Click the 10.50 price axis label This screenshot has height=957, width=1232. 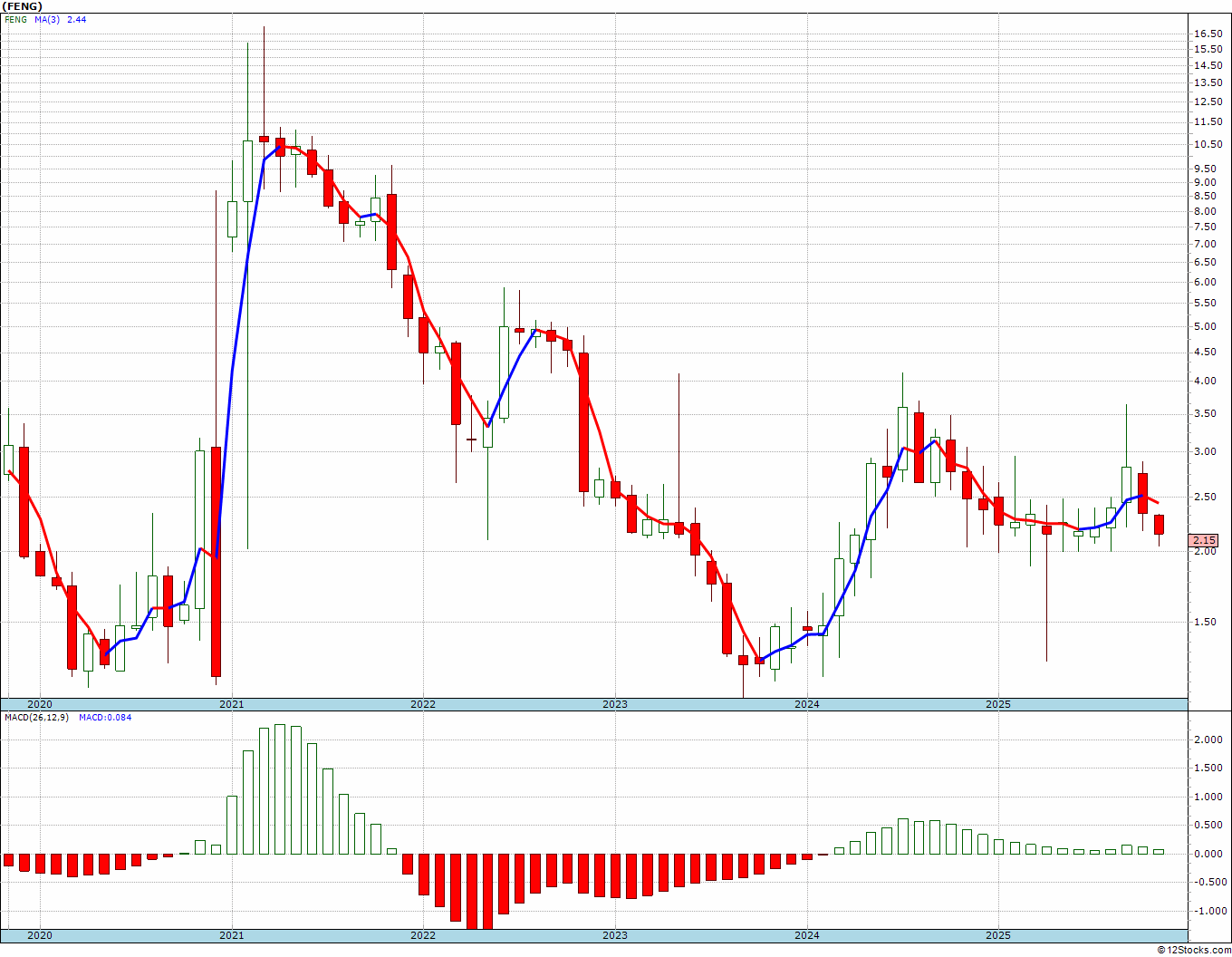[1208, 144]
